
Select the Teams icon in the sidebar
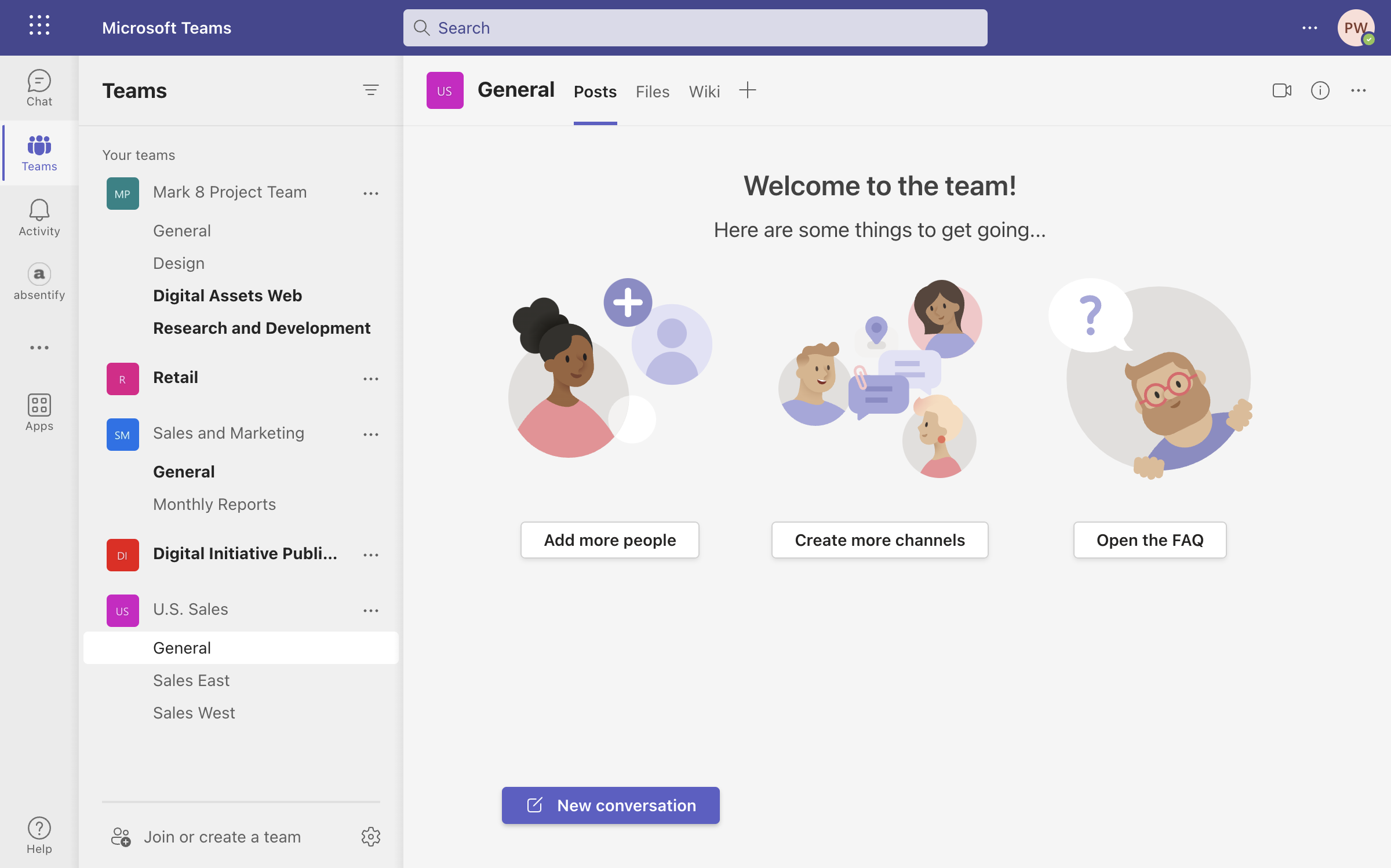pos(39,153)
